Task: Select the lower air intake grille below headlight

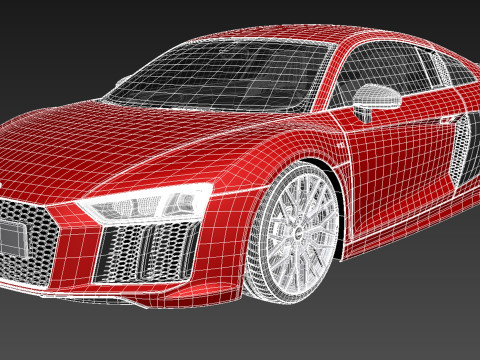Action: (x=147, y=253)
